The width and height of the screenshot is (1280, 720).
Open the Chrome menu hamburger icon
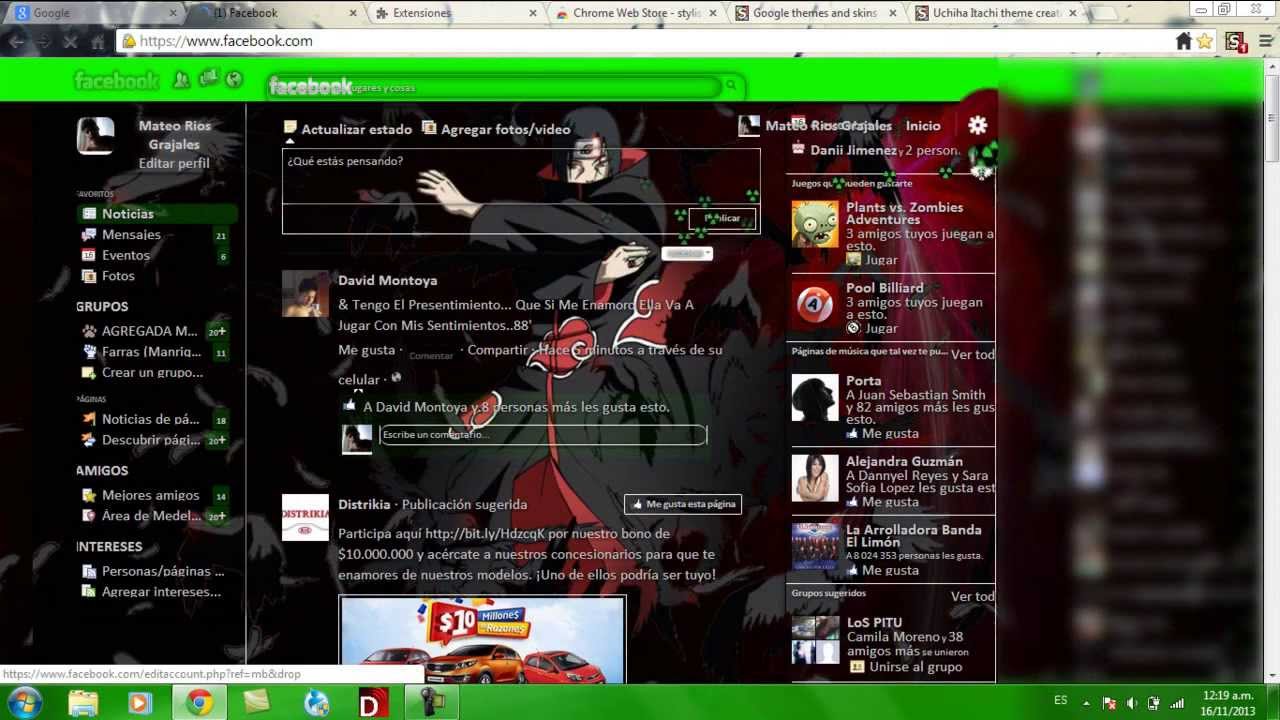pyautogui.click(x=1265, y=41)
